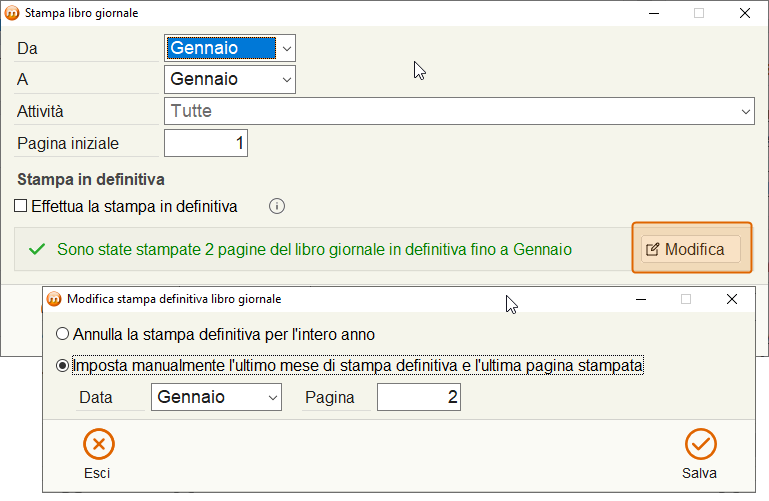The height and width of the screenshot is (501, 769).
Task: Click the Modifica button
Action: [x=691, y=249]
